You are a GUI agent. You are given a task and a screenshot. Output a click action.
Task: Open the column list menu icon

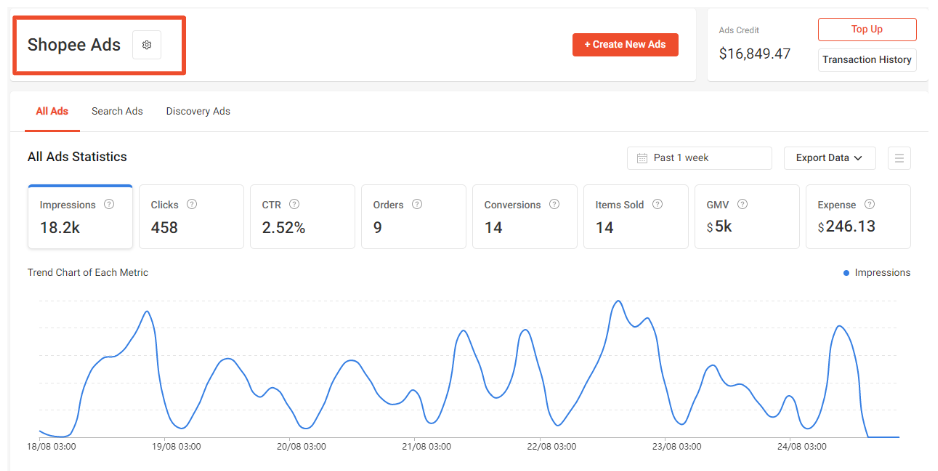point(899,158)
